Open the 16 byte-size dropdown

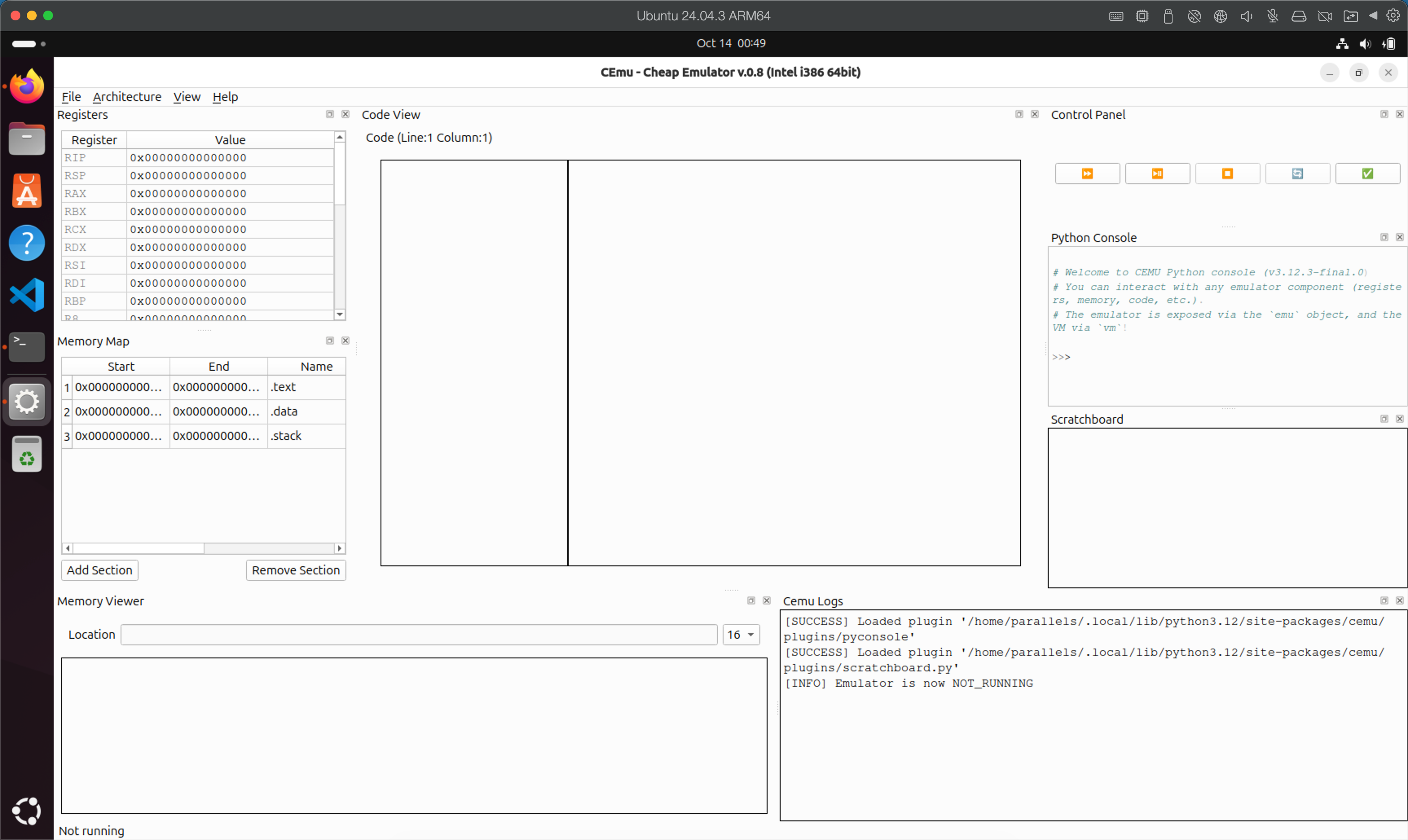tap(741, 635)
